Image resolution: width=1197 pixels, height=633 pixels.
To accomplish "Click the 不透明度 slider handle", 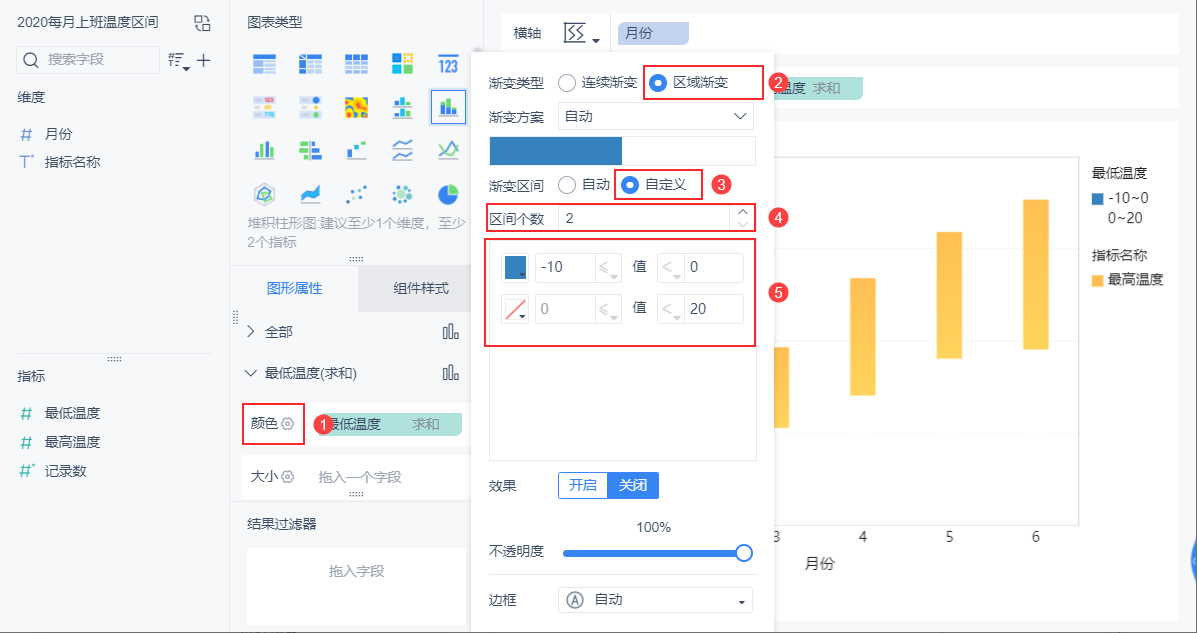I will (x=744, y=553).
